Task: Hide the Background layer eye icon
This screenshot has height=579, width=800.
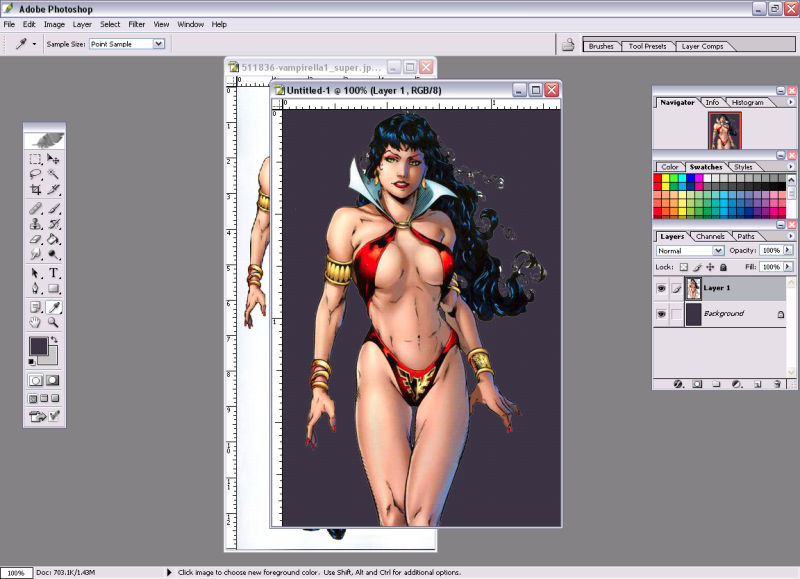Action: click(661, 314)
